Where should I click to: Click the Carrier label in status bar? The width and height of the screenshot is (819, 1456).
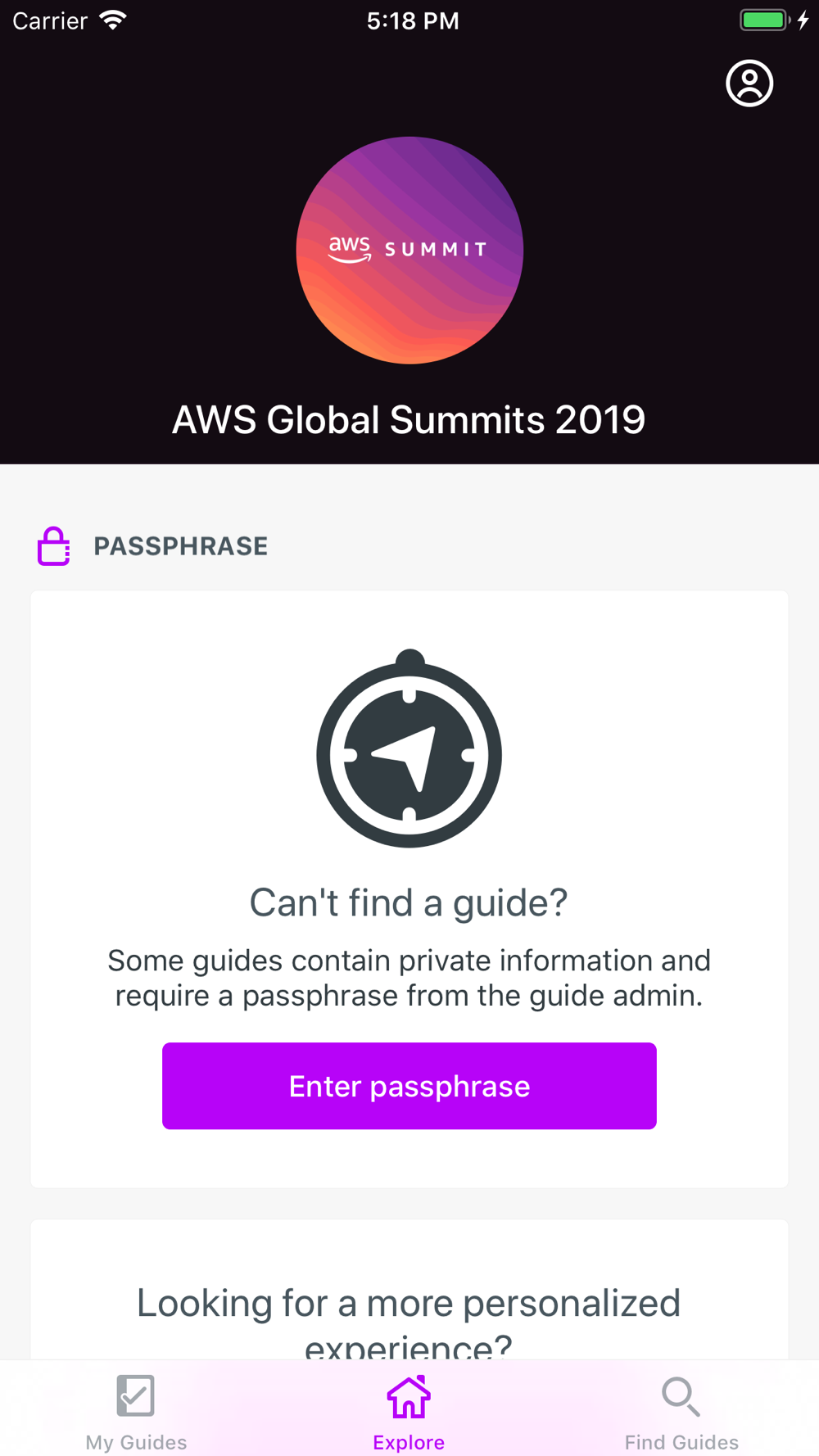50,21
